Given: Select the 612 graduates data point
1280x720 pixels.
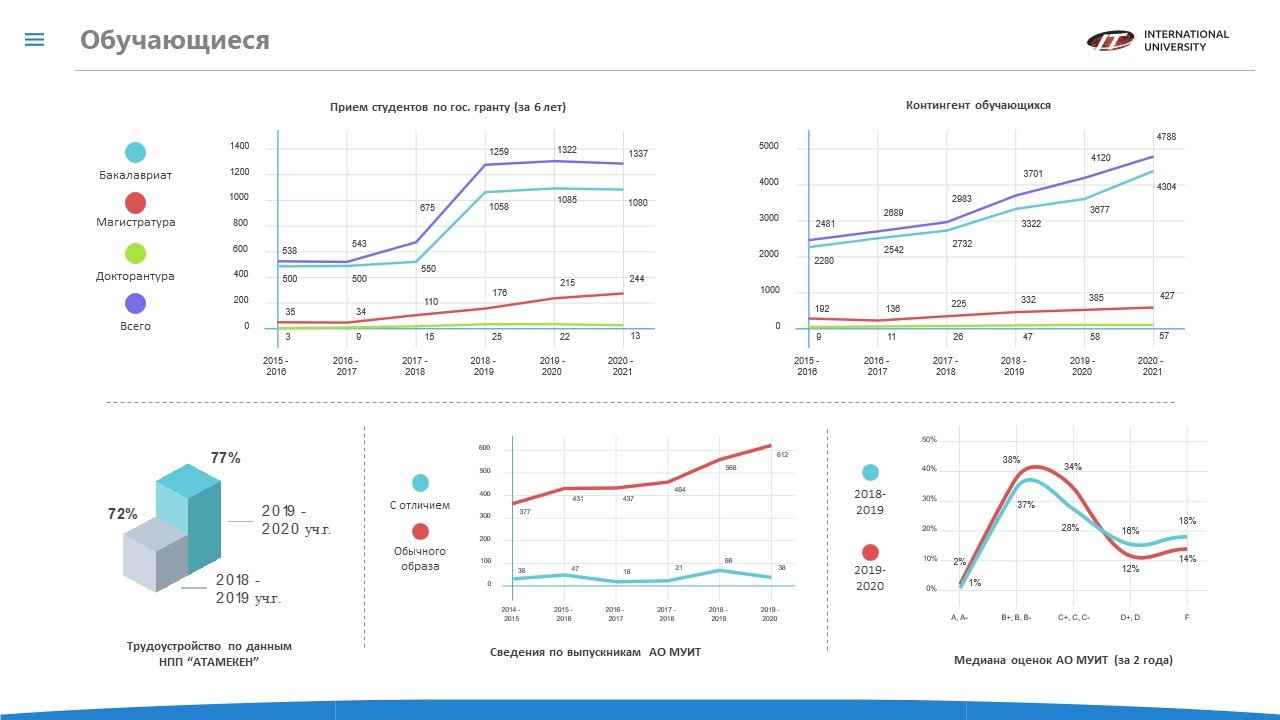Looking at the screenshot, I should [782, 455].
